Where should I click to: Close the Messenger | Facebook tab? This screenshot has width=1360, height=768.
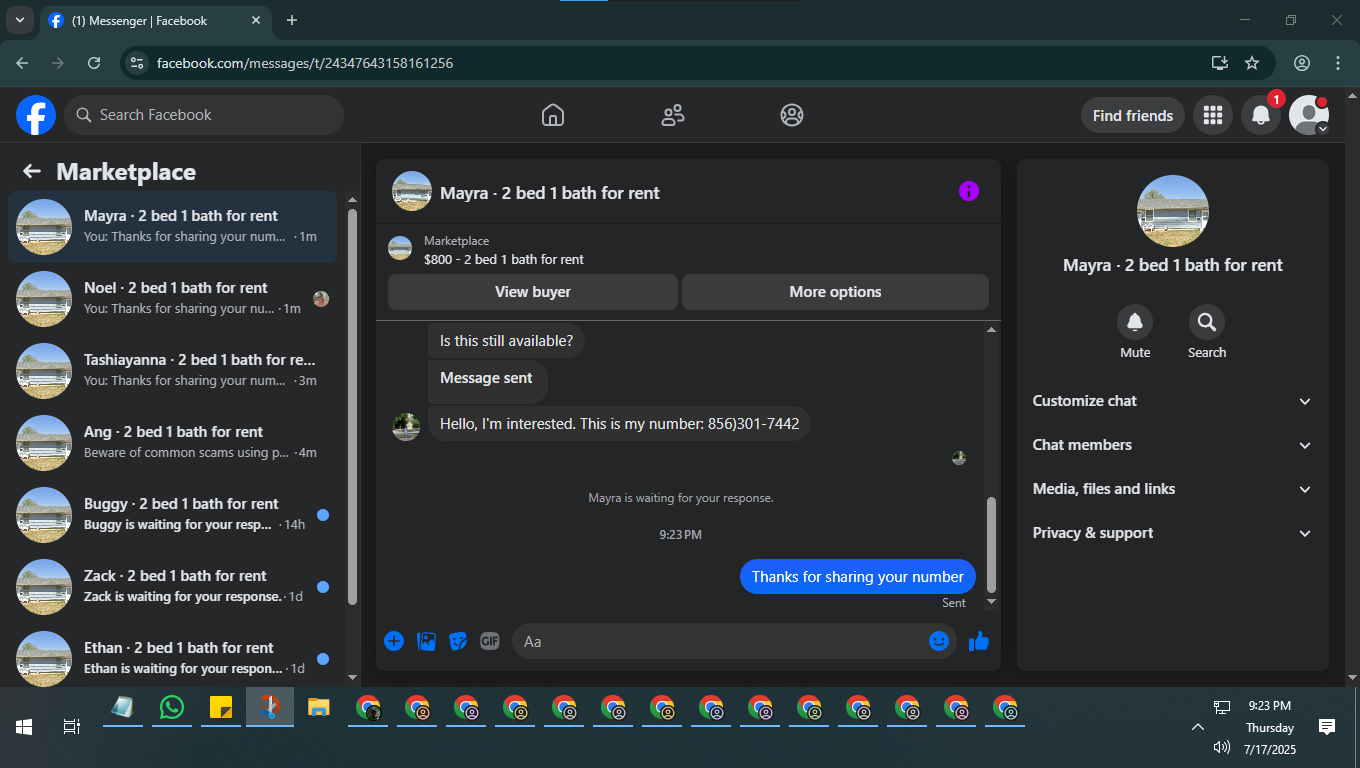click(x=256, y=20)
